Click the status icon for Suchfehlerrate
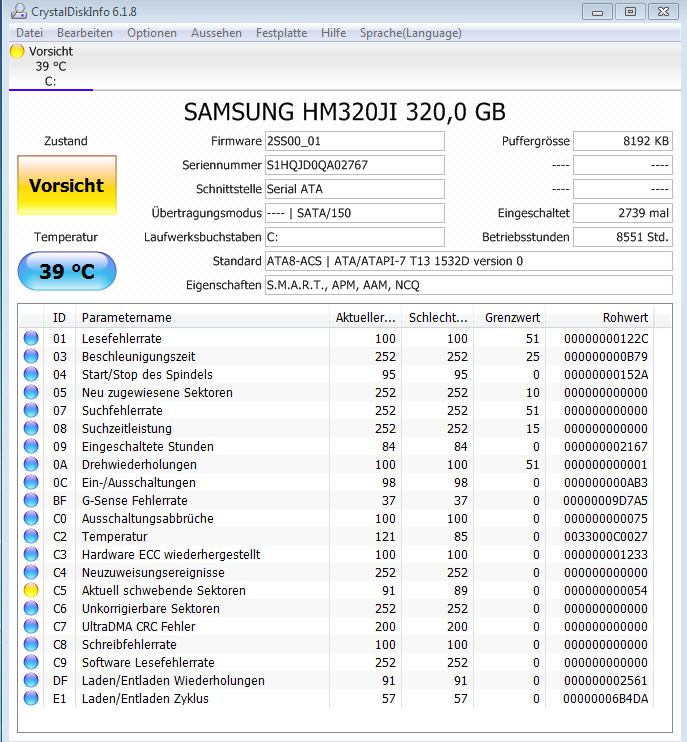 [x=31, y=410]
